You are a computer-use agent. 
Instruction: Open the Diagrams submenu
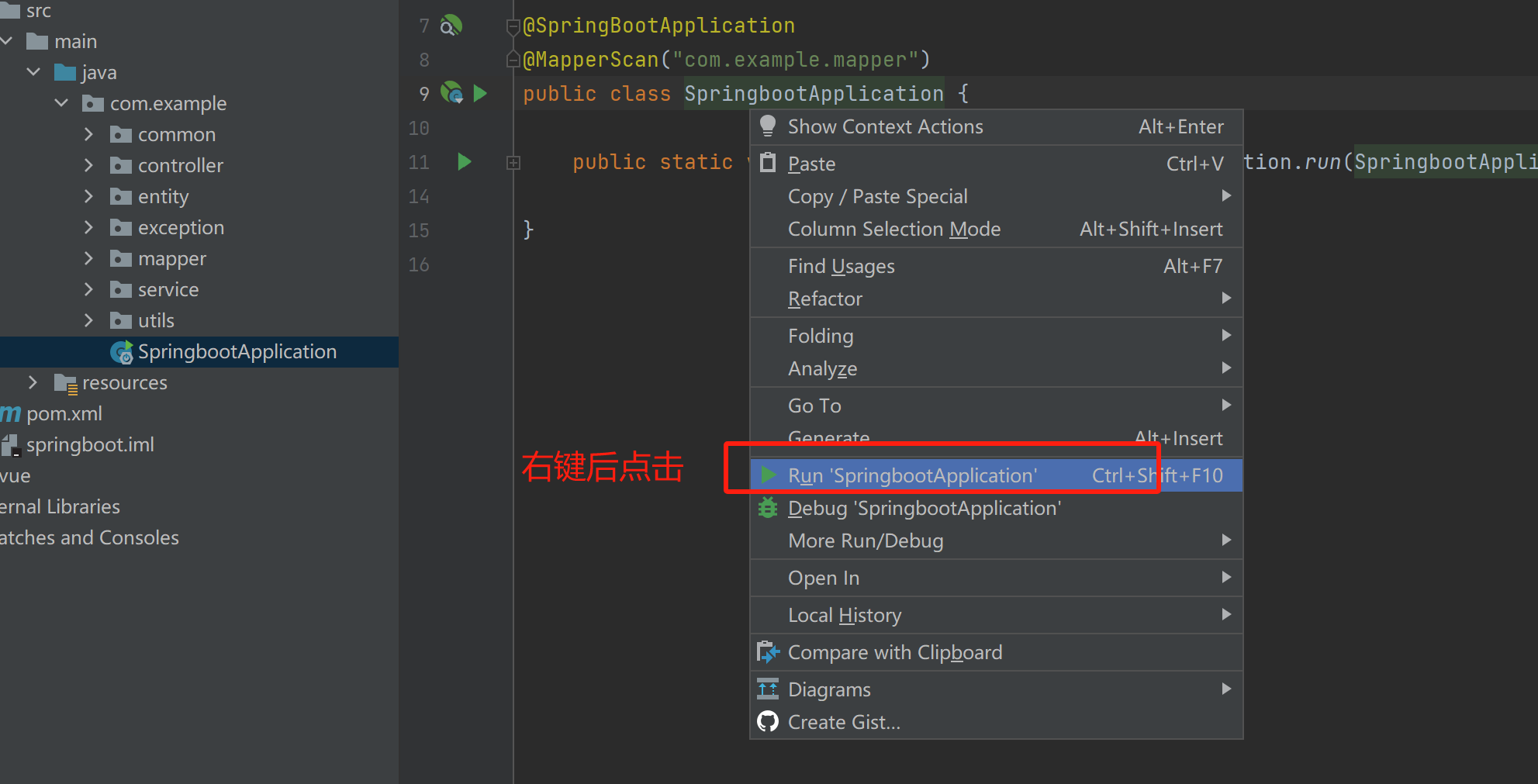(x=997, y=689)
